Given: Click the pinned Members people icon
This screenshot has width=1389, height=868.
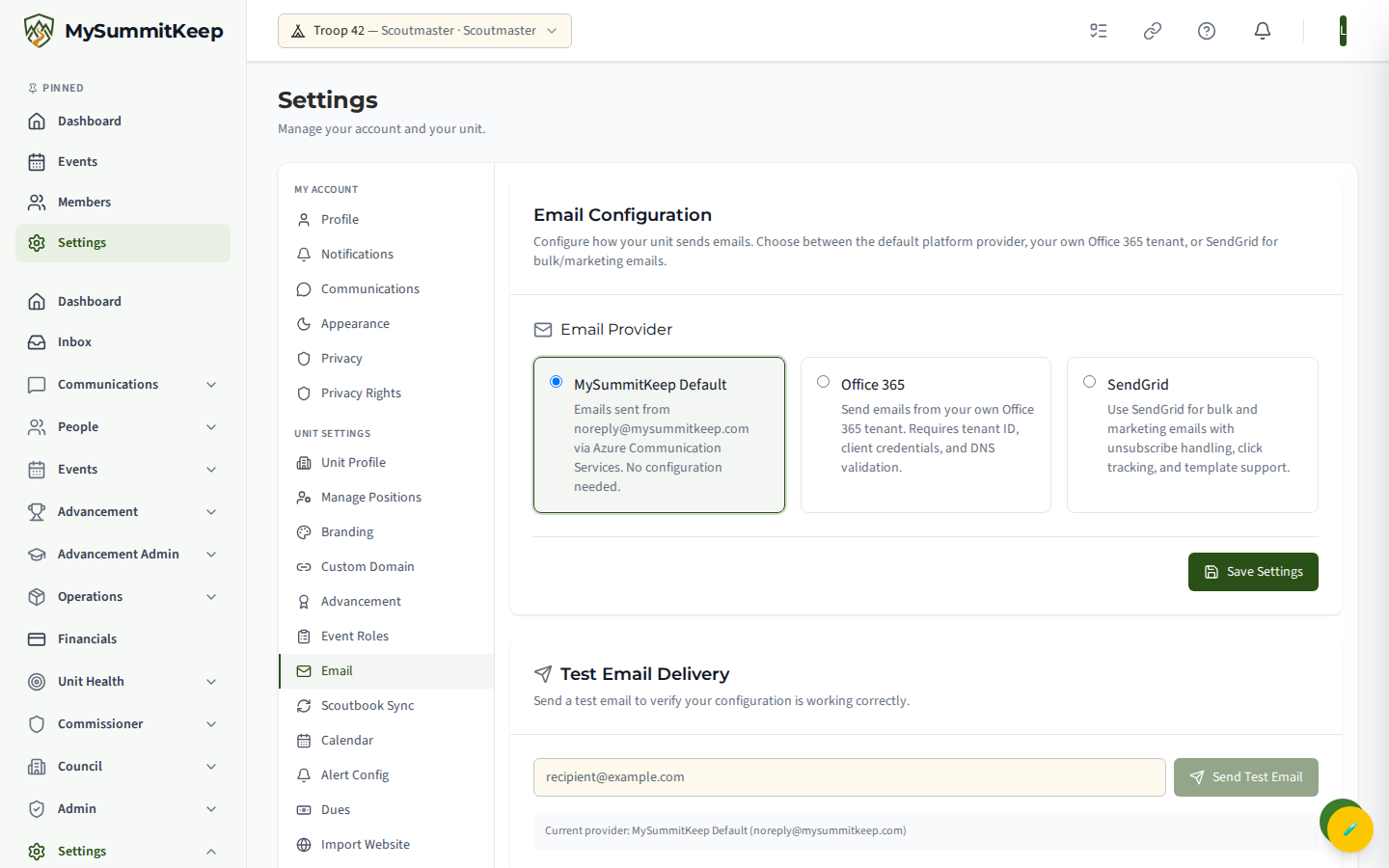Looking at the screenshot, I should pos(37,203).
